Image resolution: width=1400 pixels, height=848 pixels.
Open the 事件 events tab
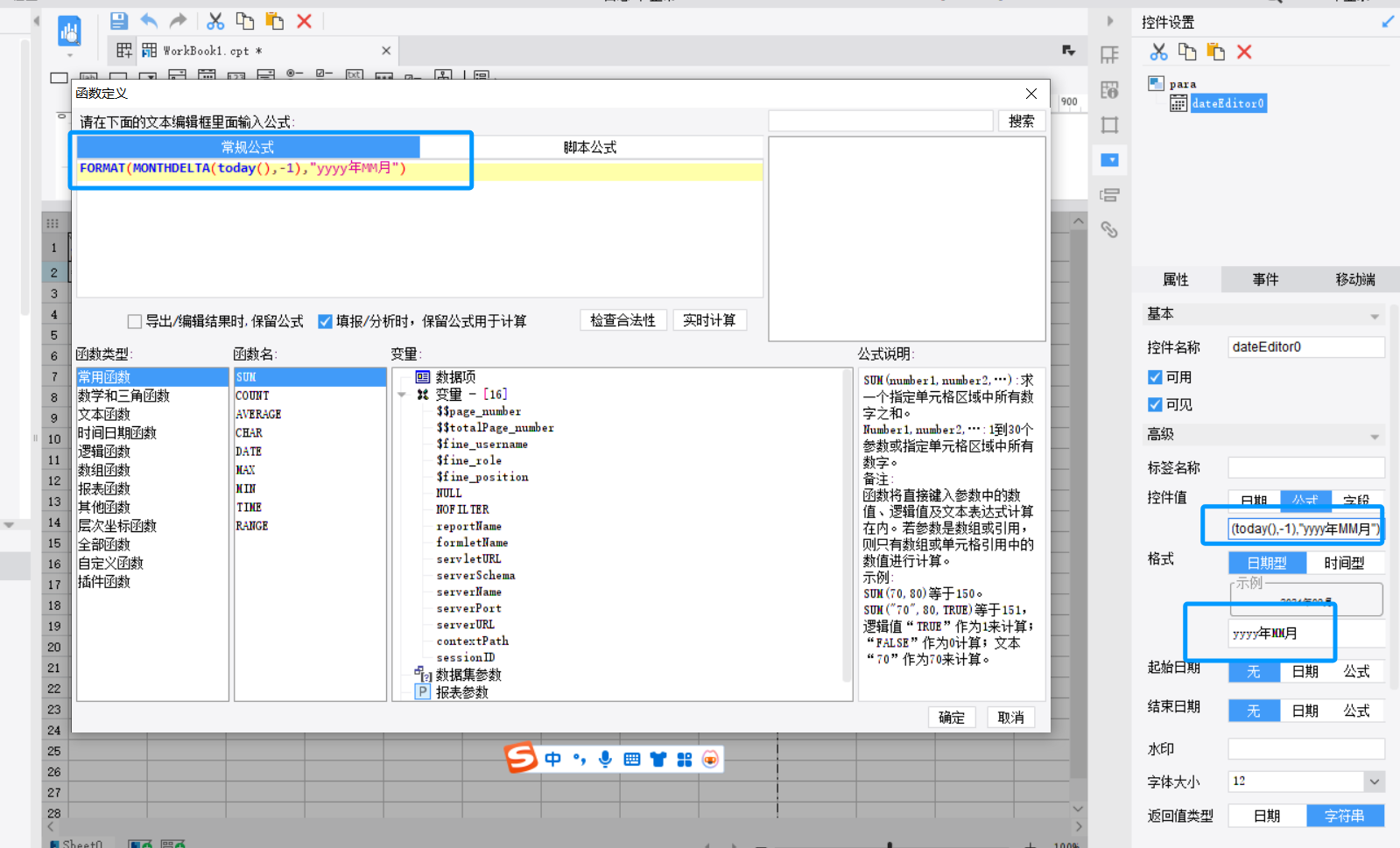point(1265,279)
